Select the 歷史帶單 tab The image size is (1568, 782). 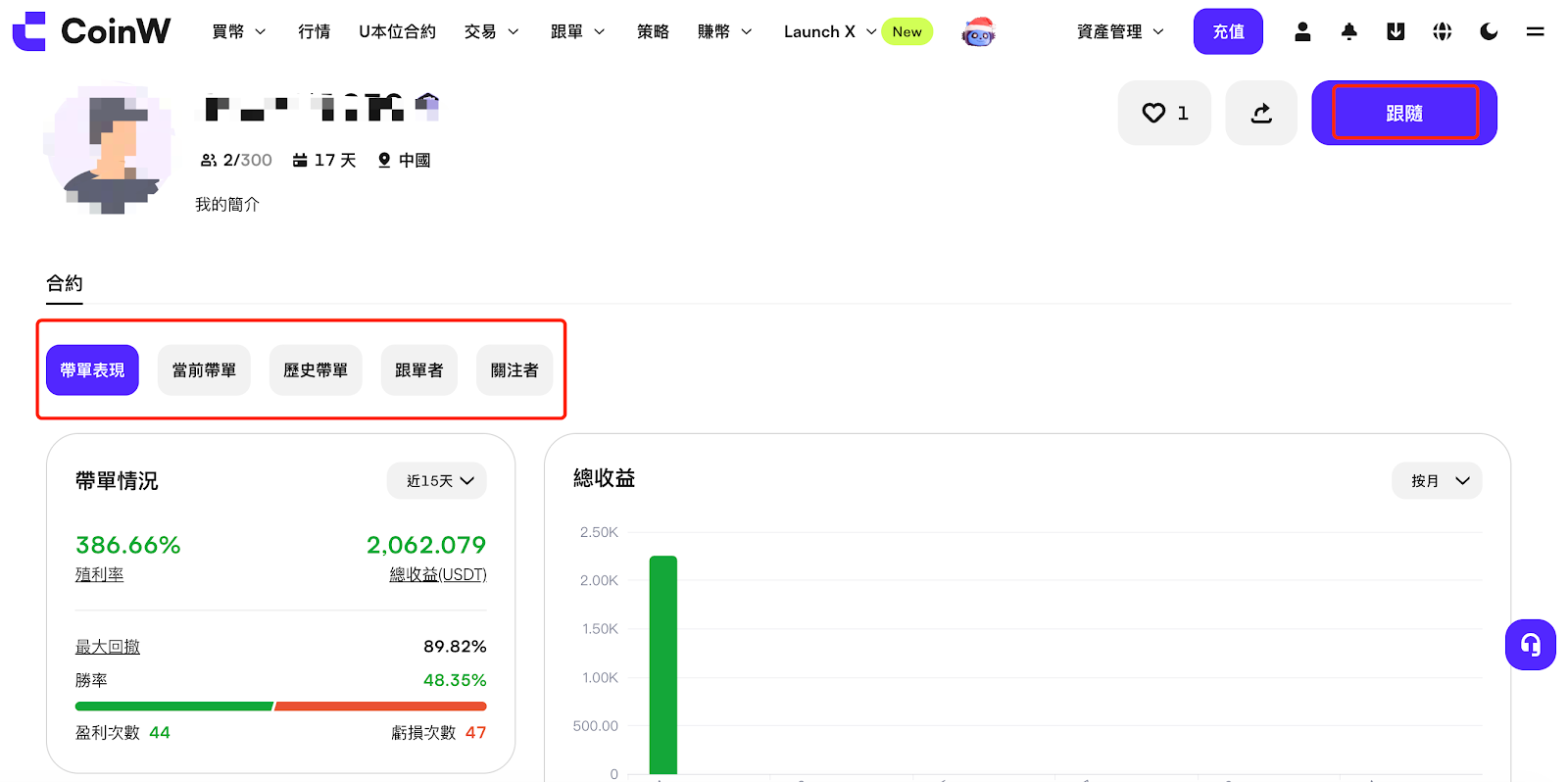(316, 370)
